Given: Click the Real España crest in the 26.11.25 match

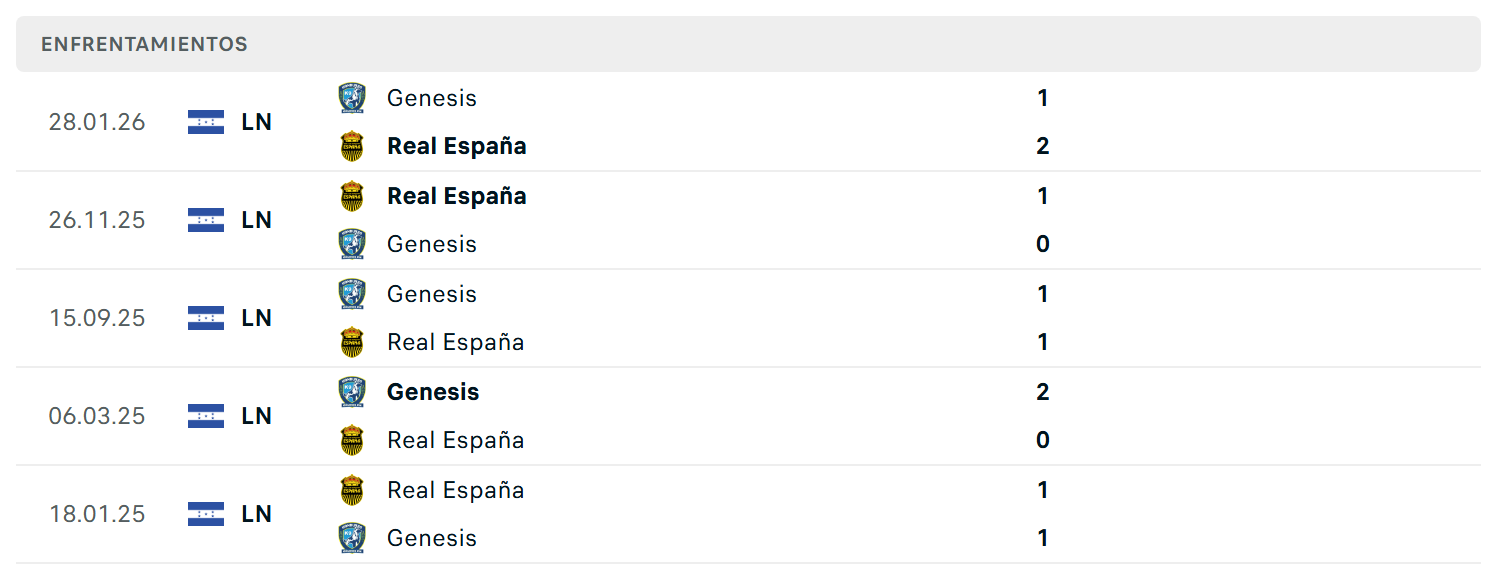Looking at the screenshot, I should 352,196.
